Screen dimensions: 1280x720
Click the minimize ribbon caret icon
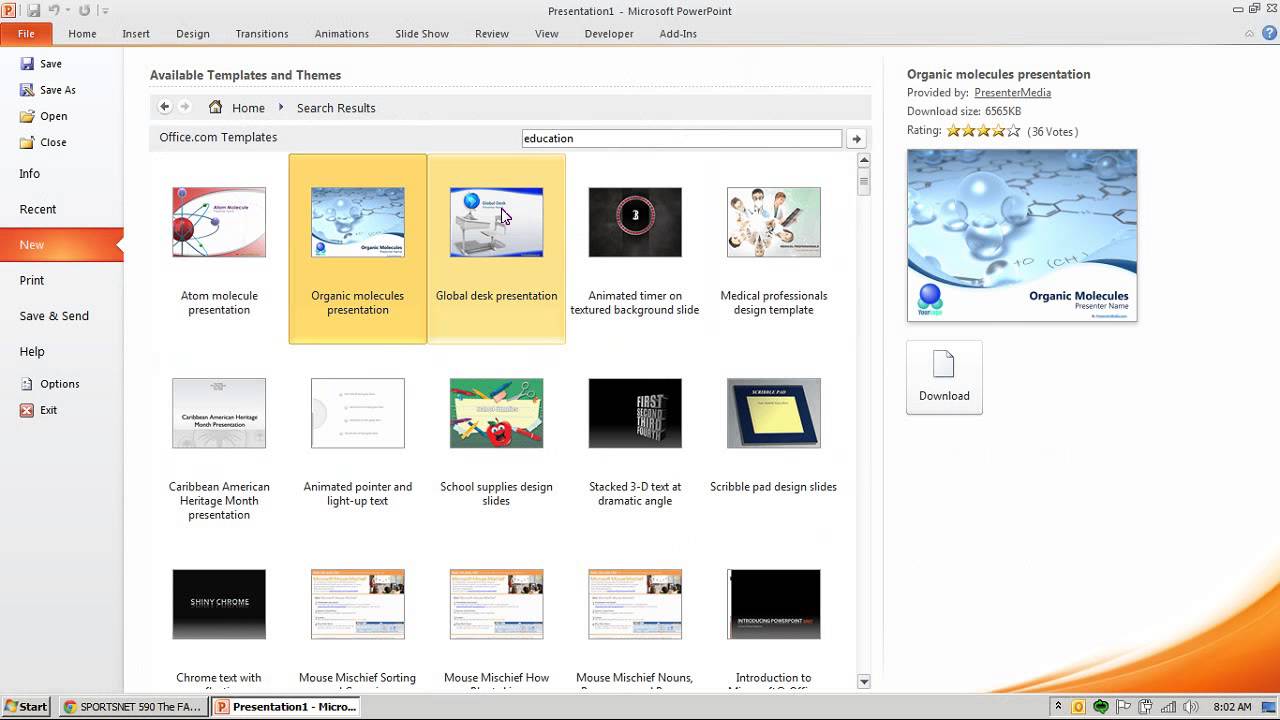pyautogui.click(x=1248, y=33)
